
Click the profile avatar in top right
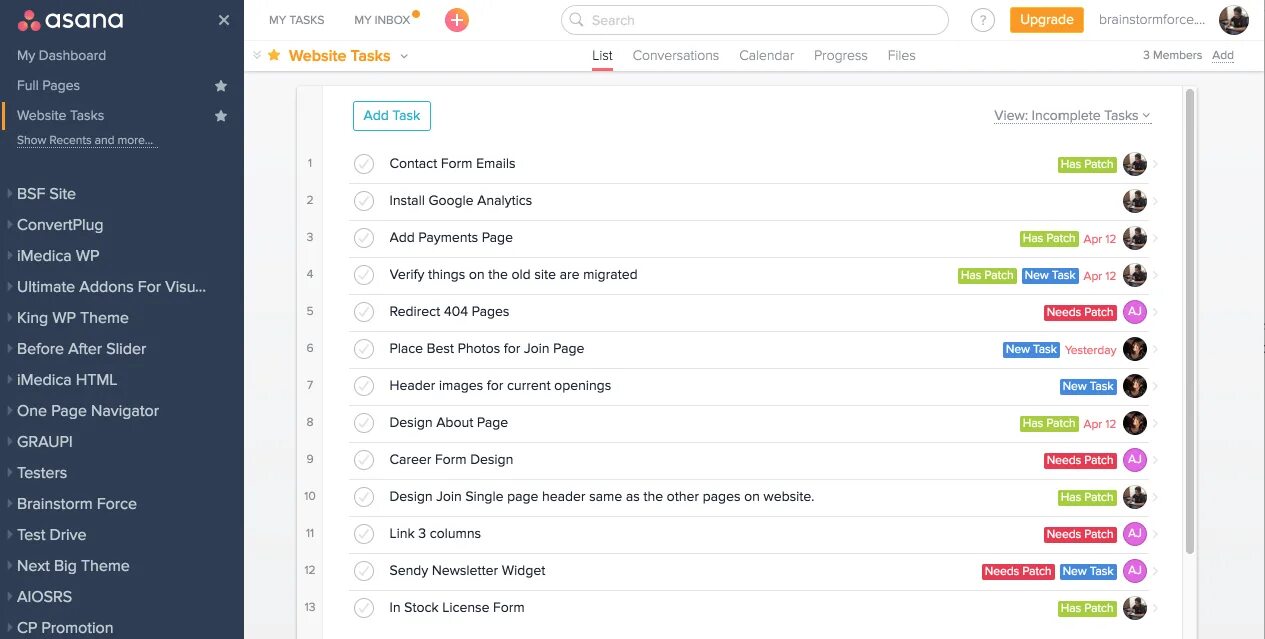click(1234, 20)
